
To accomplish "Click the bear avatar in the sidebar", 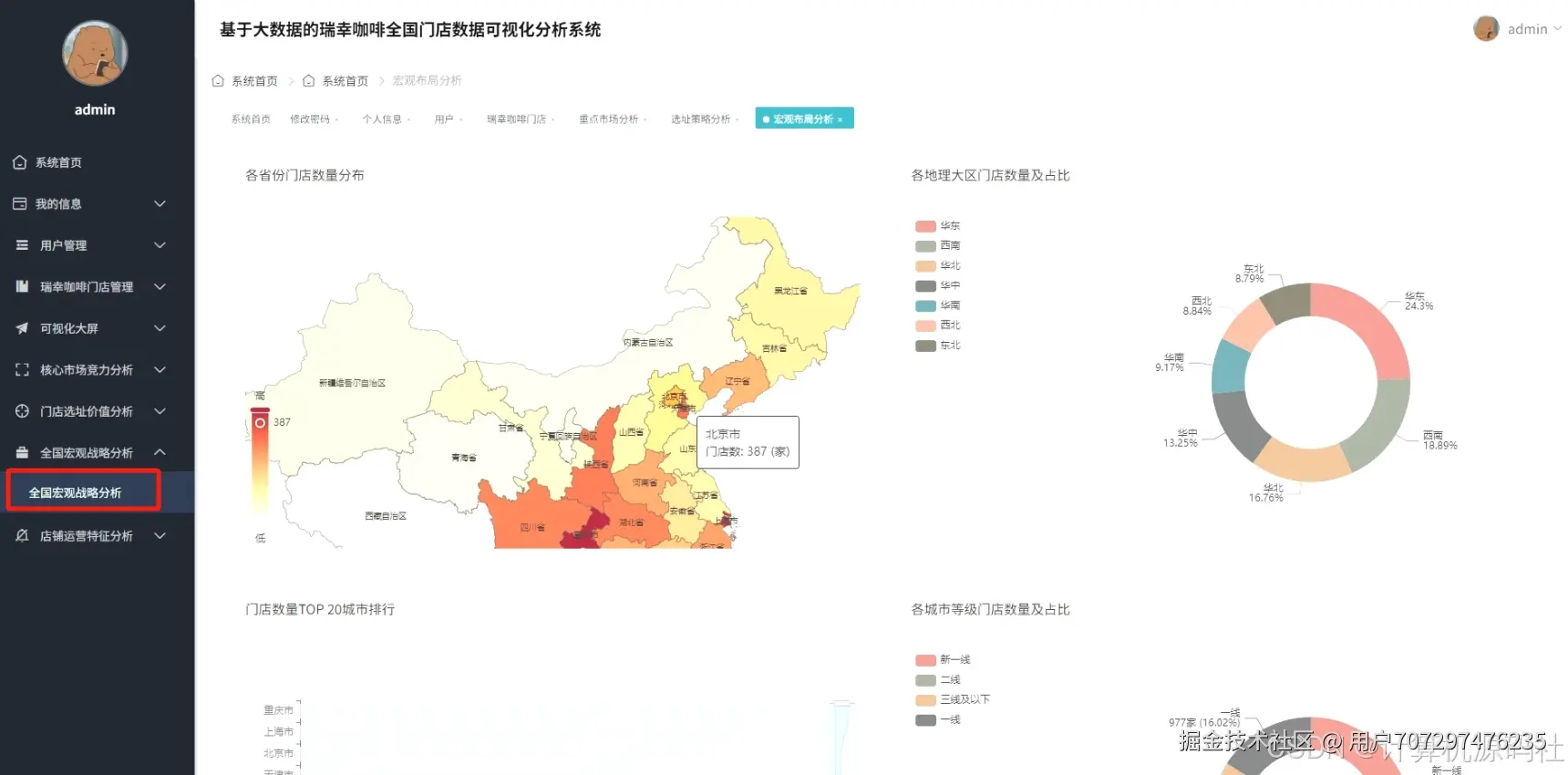I will click(x=95, y=53).
